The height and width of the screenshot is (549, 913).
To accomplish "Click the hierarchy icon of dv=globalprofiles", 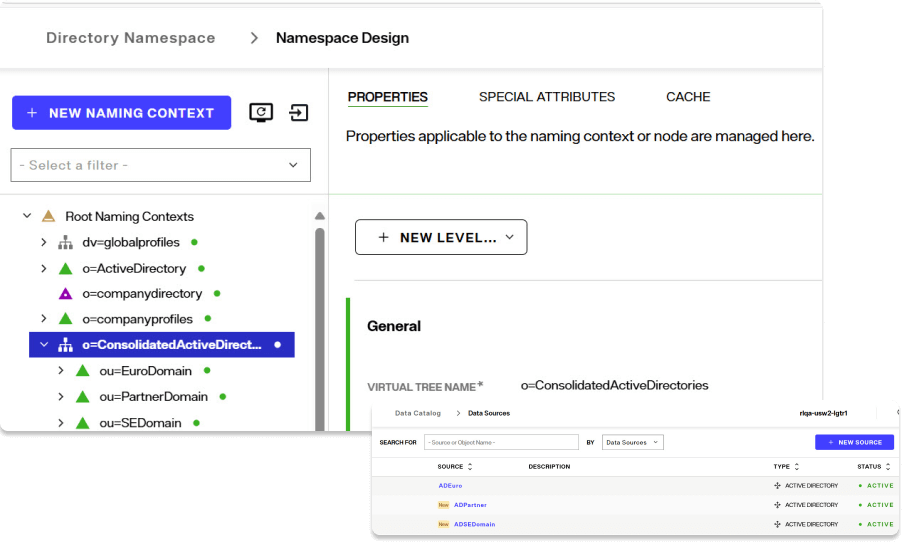I will point(65,242).
